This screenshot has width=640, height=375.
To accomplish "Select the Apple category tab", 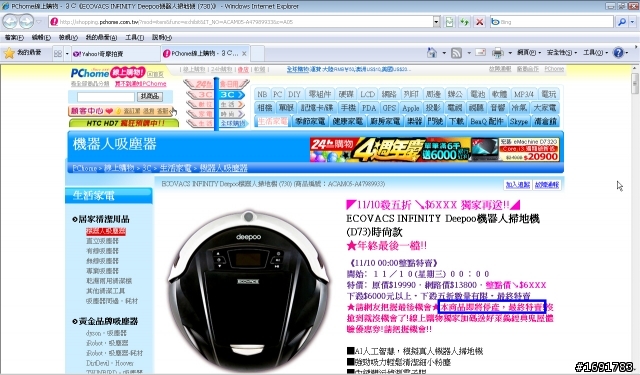I will pos(411,108).
